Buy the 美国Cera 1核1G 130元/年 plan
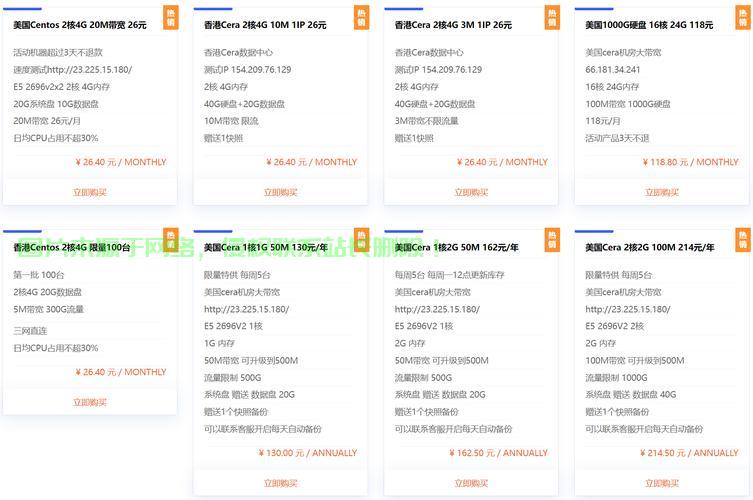The width and height of the screenshot is (753, 500). [x=280, y=483]
